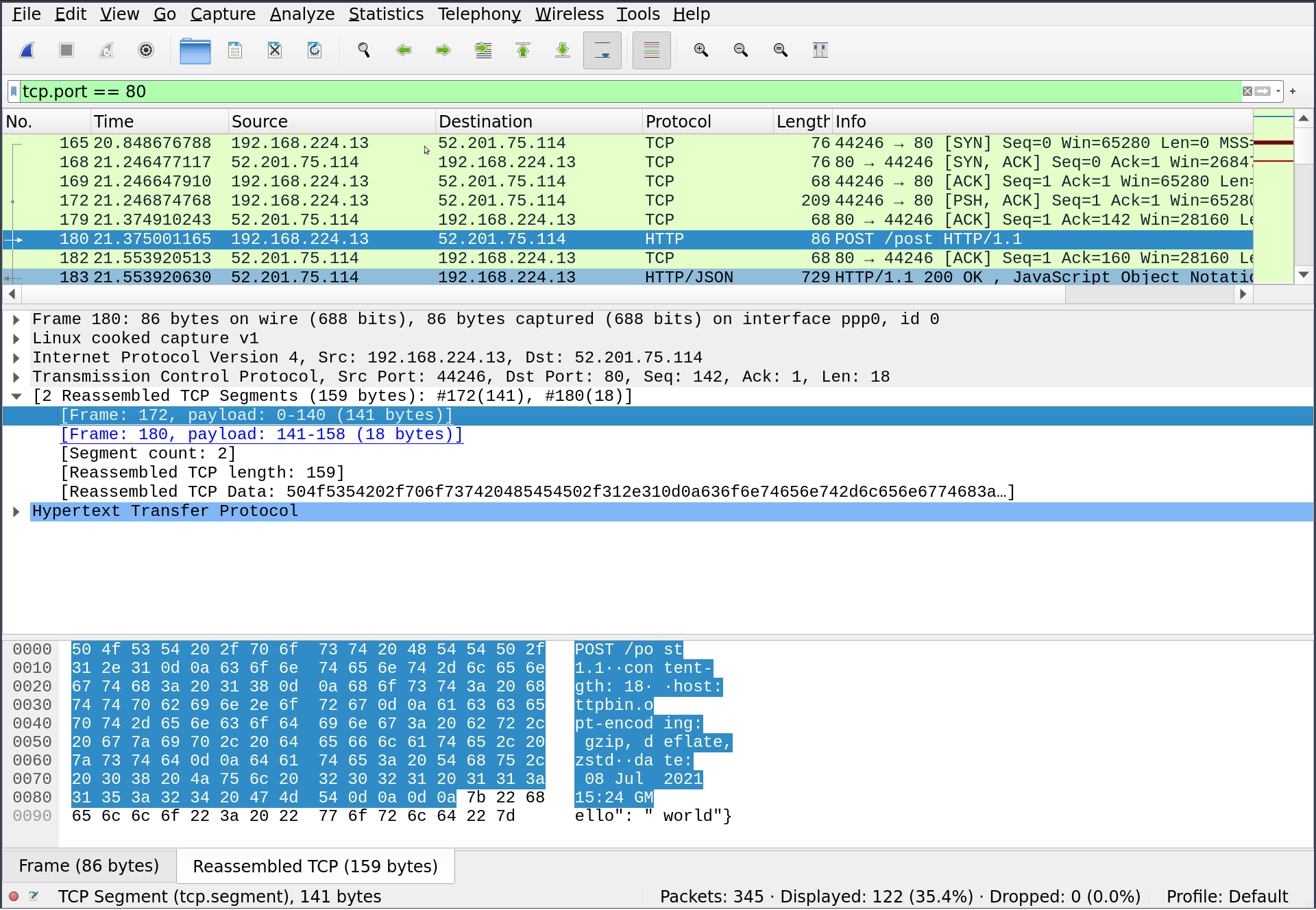Viewport: 1316px width, 910px height.
Task: Click find packet magnifier icon
Action: (x=364, y=50)
